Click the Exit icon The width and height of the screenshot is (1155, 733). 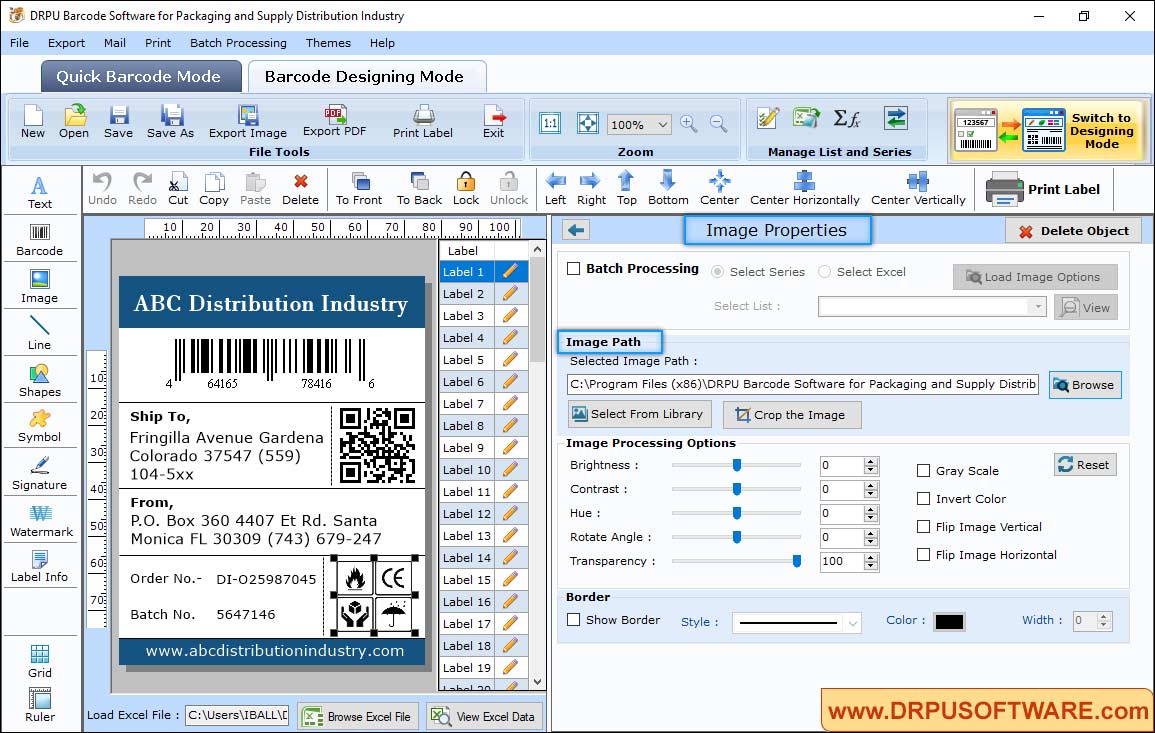click(x=494, y=122)
